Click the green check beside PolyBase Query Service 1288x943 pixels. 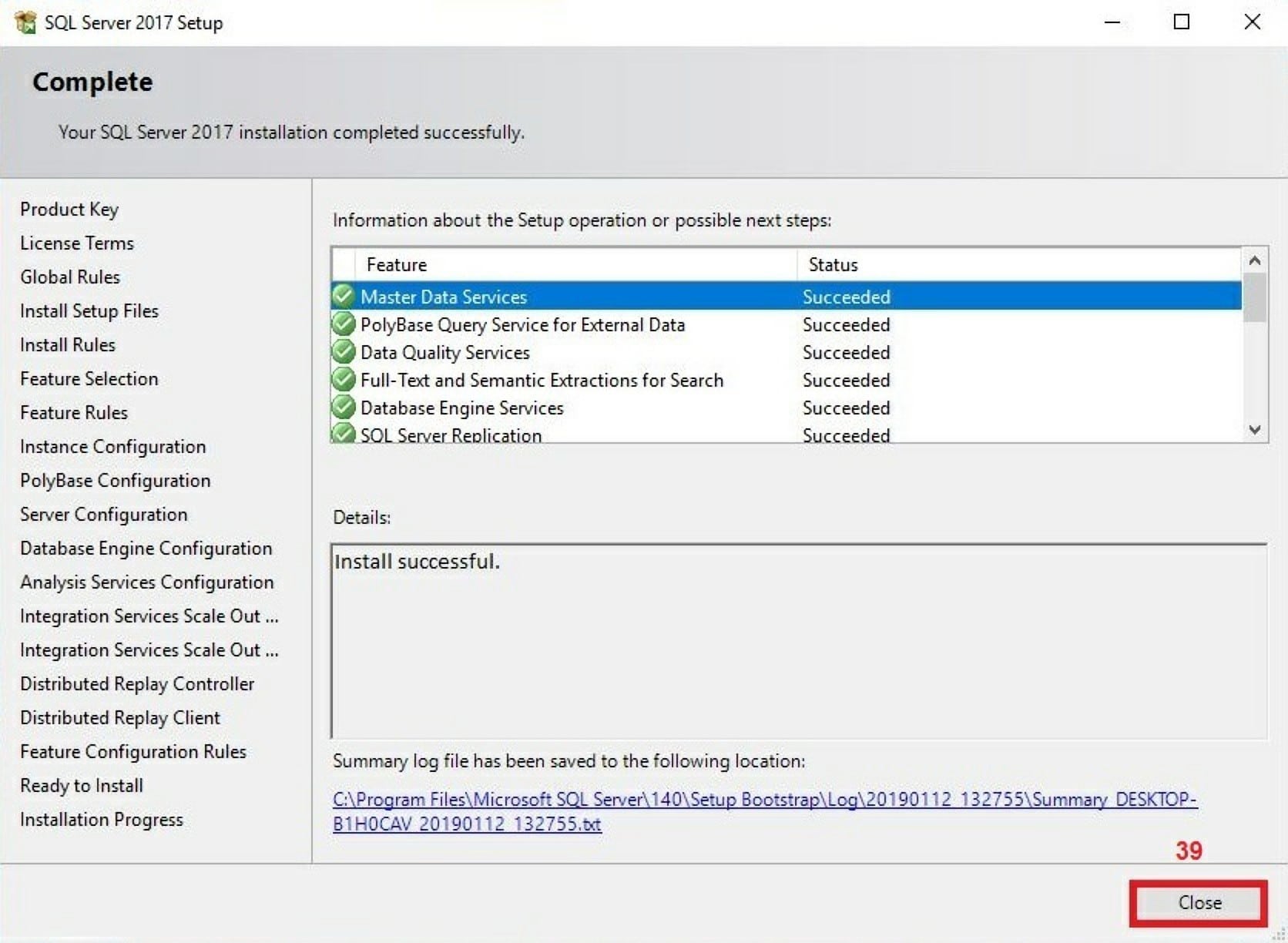pyautogui.click(x=344, y=324)
